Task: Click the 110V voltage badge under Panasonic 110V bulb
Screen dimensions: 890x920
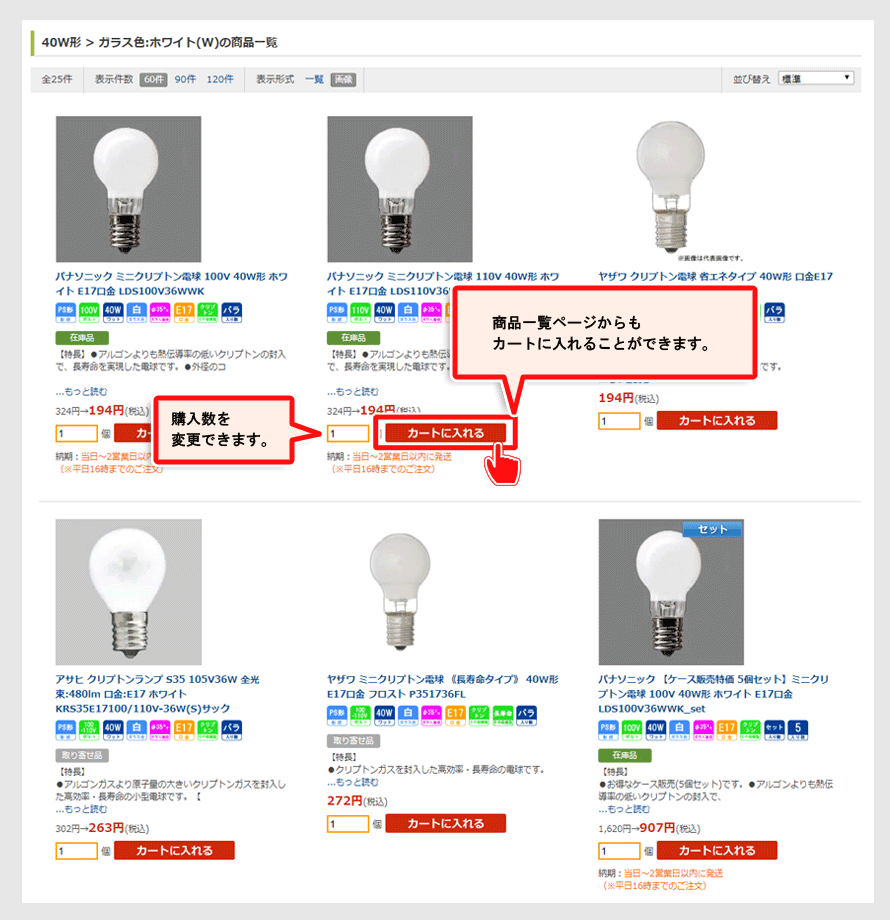Action: tap(360, 312)
